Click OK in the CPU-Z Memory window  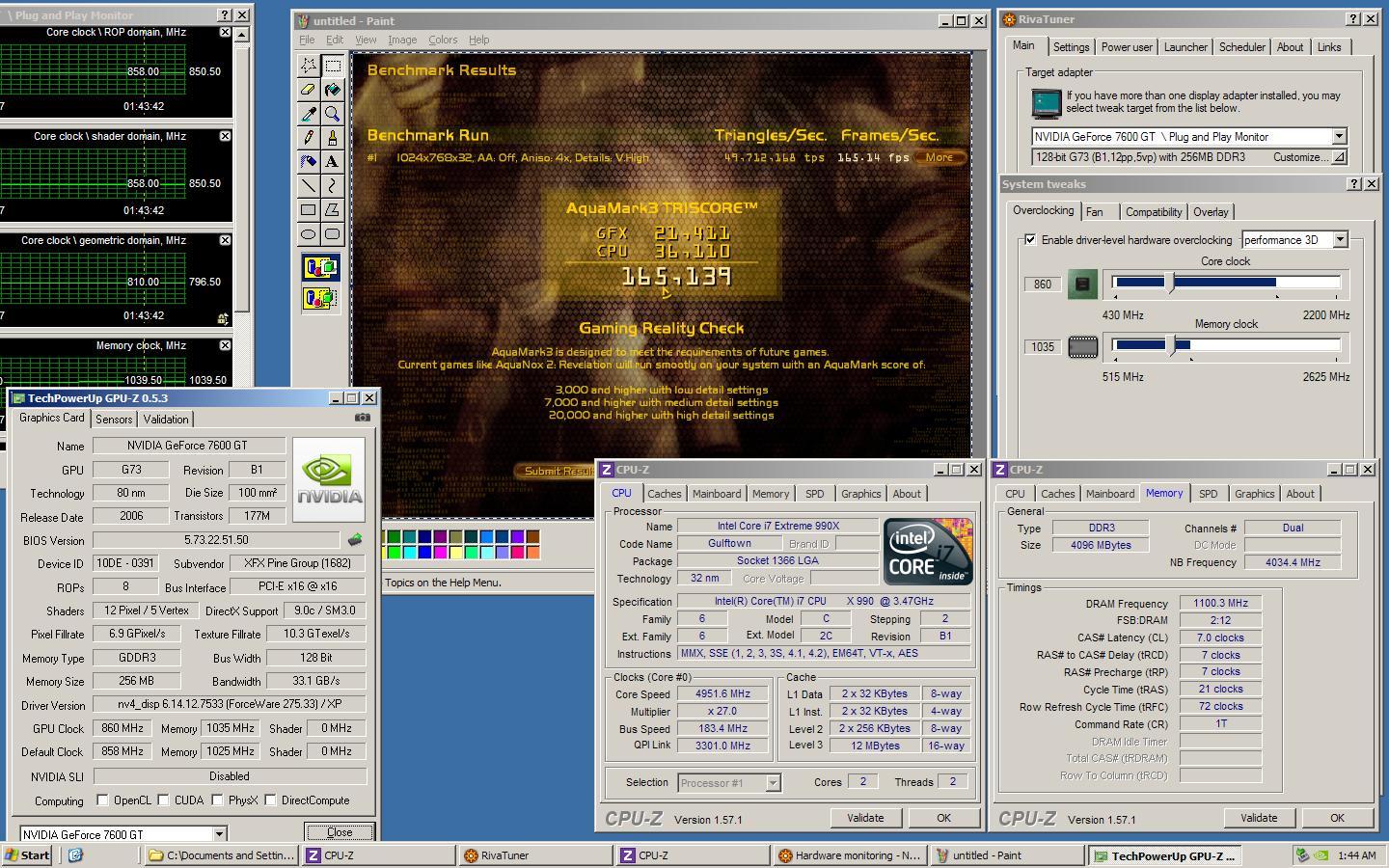(x=1337, y=818)
